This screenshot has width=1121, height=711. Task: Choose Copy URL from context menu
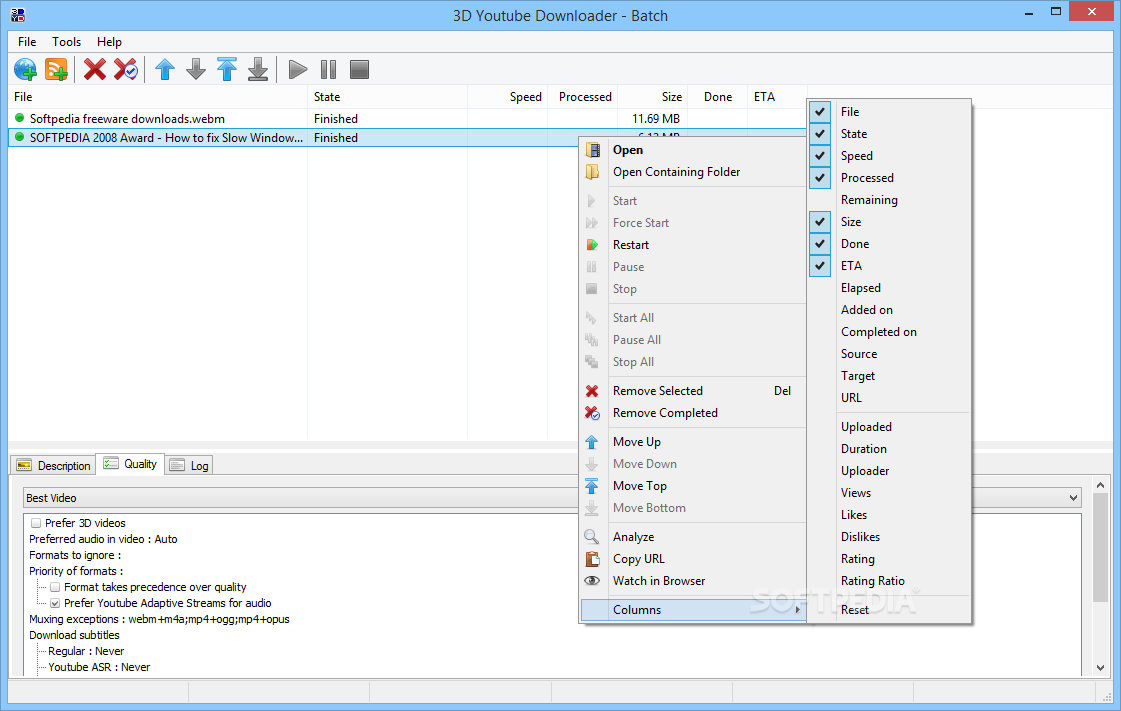tap(693, 559)
